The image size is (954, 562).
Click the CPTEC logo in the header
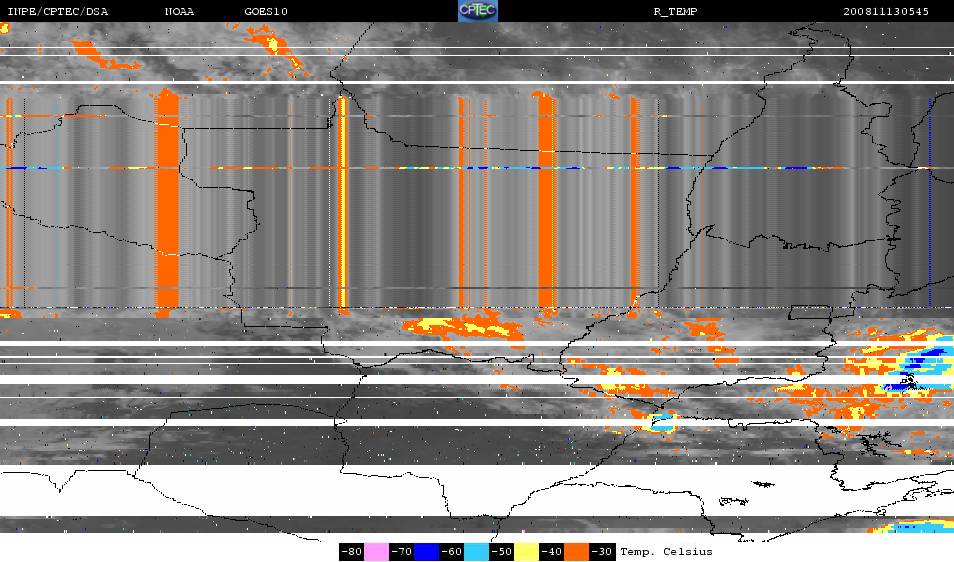[x=478, y=11]
